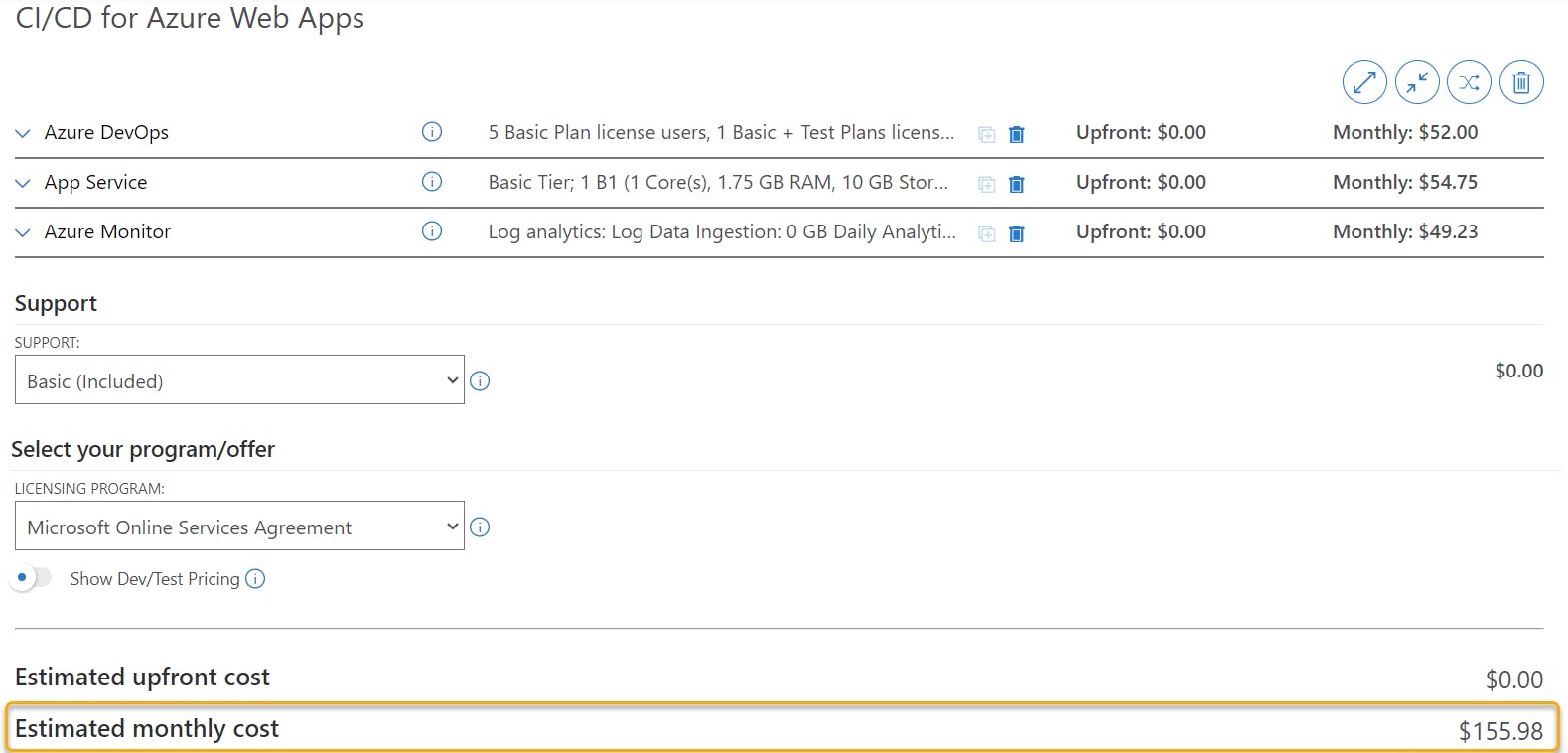Open info icon for Azure Monitor row

pos(432,231)
